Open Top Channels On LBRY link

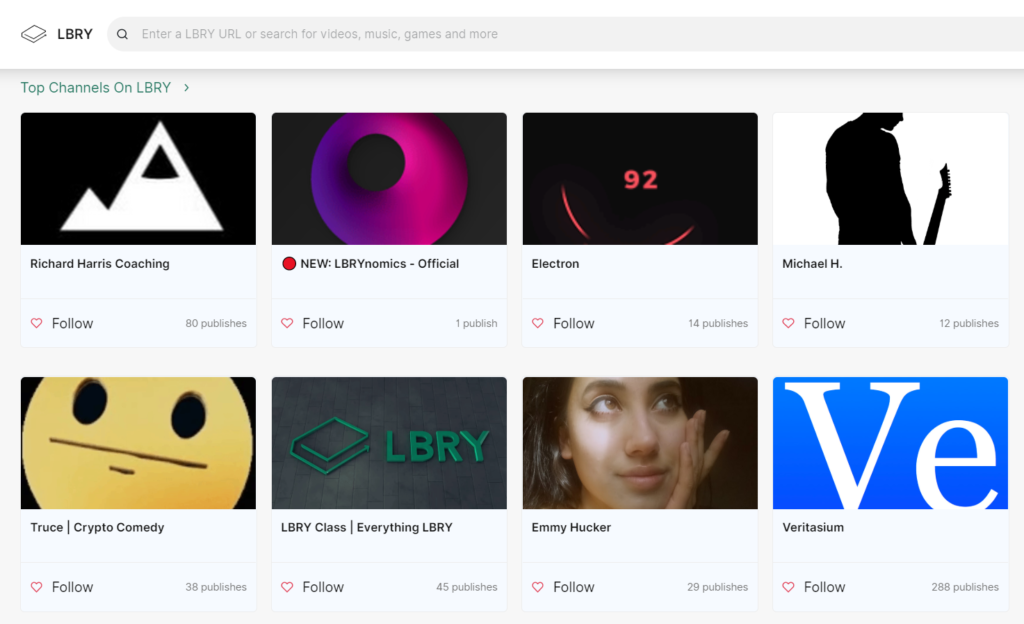[95, 87]
